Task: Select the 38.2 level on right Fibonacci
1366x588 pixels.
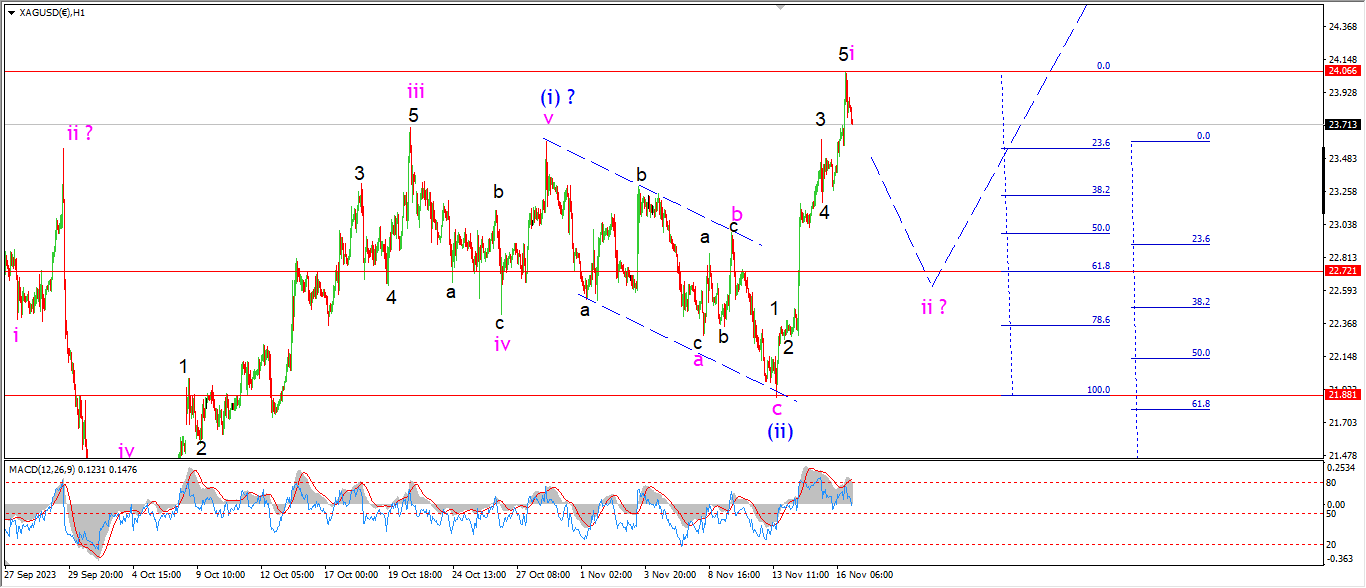Action: click(1200, 301)
